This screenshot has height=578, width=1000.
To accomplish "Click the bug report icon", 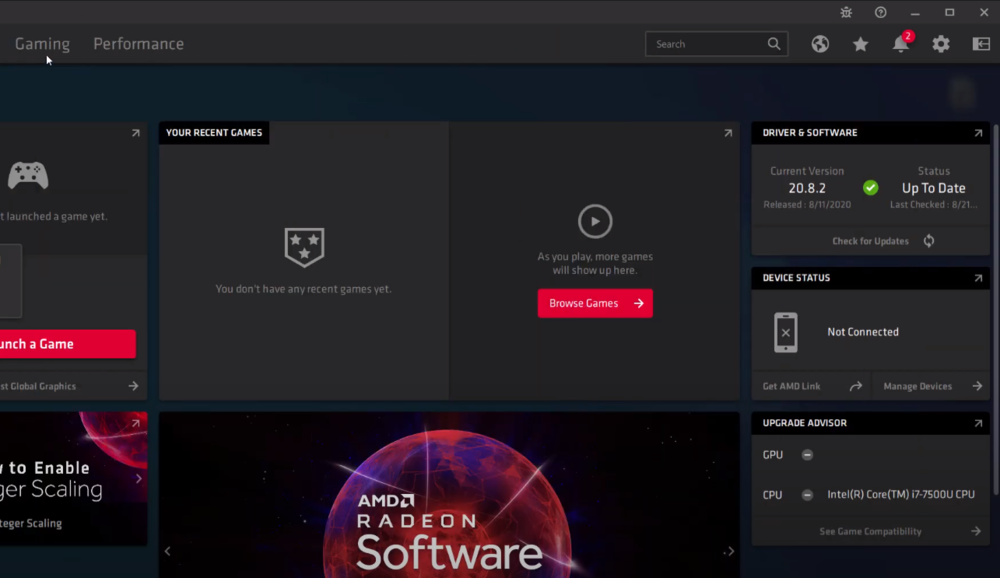I will pyautogui.click(x=847, y=12).
